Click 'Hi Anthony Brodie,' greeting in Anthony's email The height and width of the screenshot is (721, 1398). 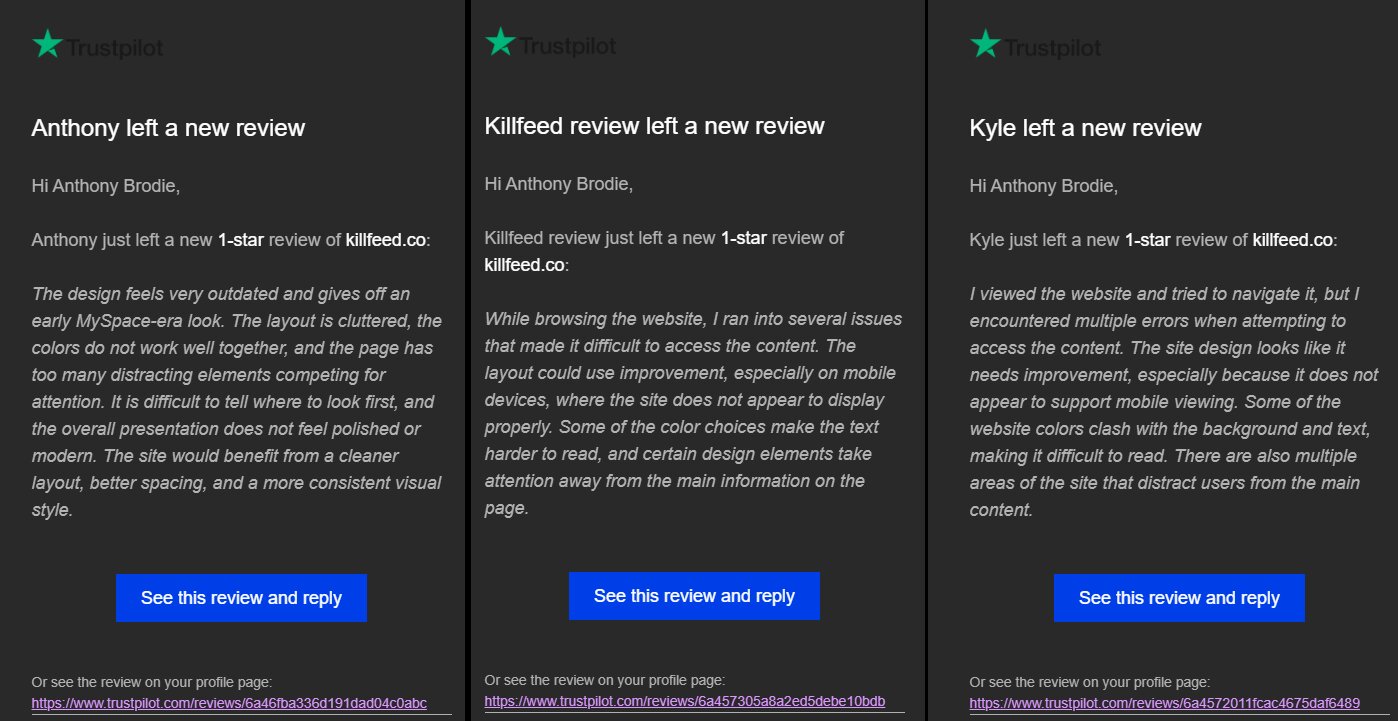pyautogui.click(x=106, y=186)
